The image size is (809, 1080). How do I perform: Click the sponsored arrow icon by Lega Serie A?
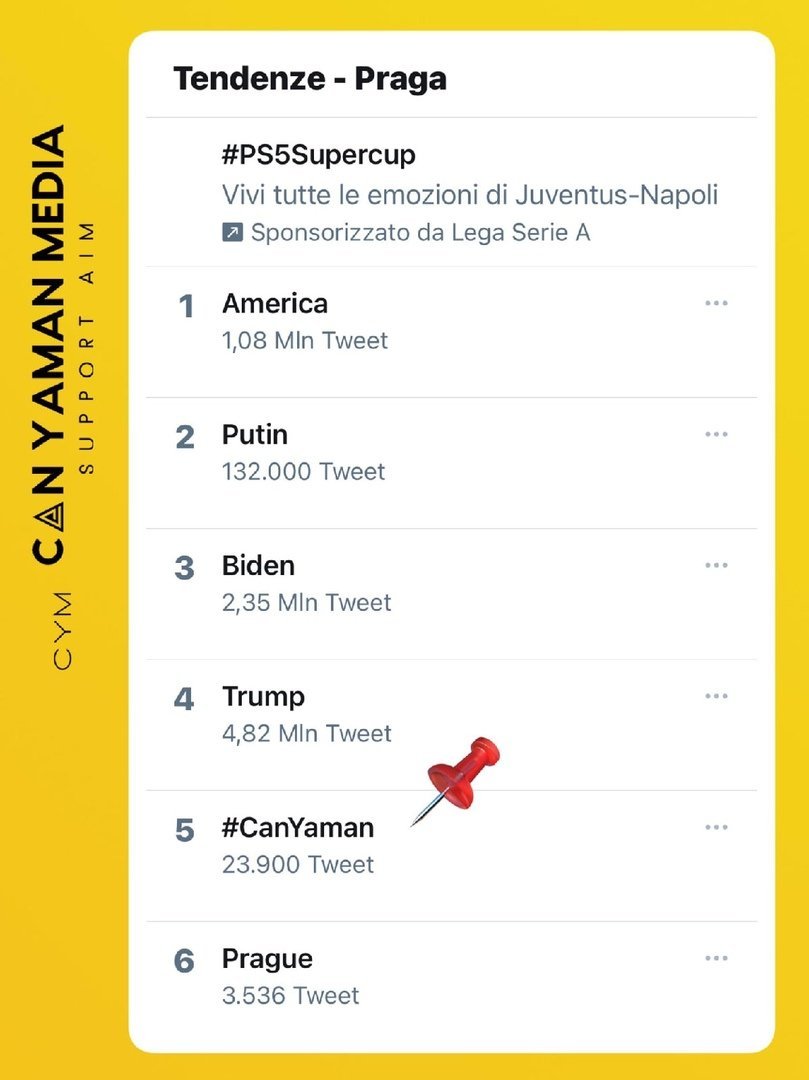(x=232, y=233)
